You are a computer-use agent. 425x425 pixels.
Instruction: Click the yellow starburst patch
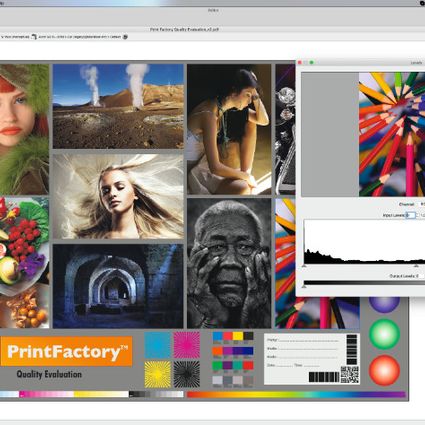click(x=157, y=374)
